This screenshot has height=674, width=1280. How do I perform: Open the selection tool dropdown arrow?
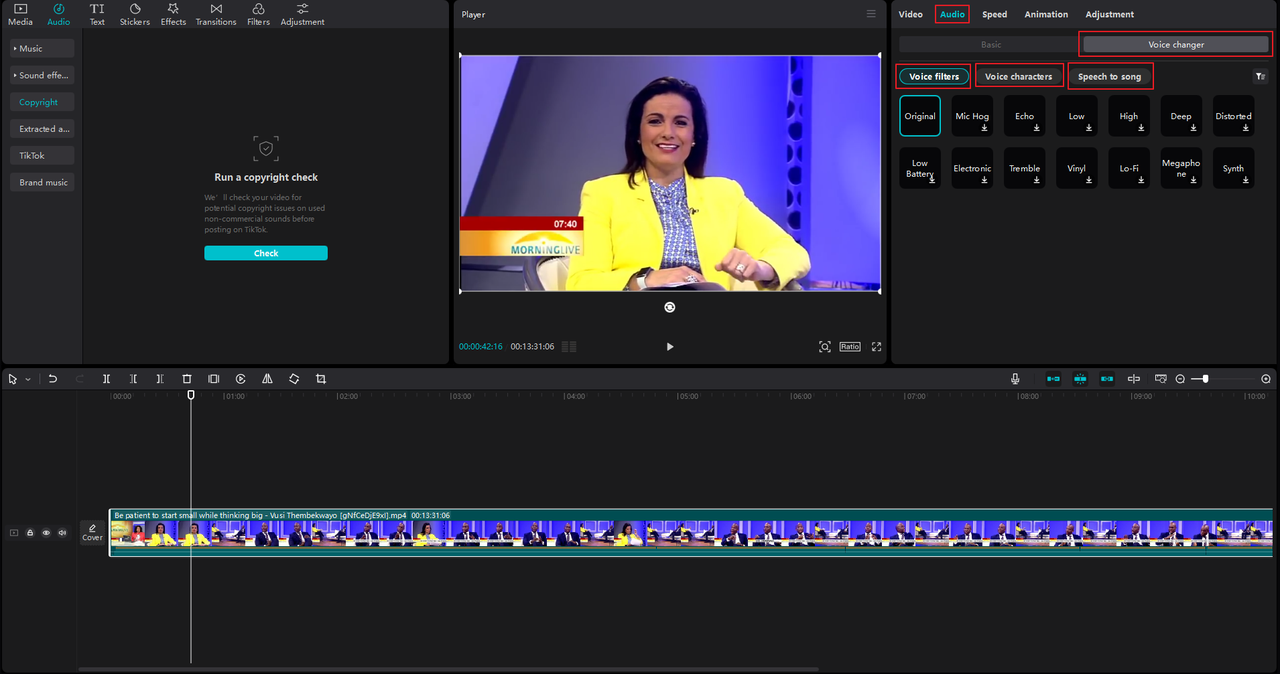[x=28, y=380]
